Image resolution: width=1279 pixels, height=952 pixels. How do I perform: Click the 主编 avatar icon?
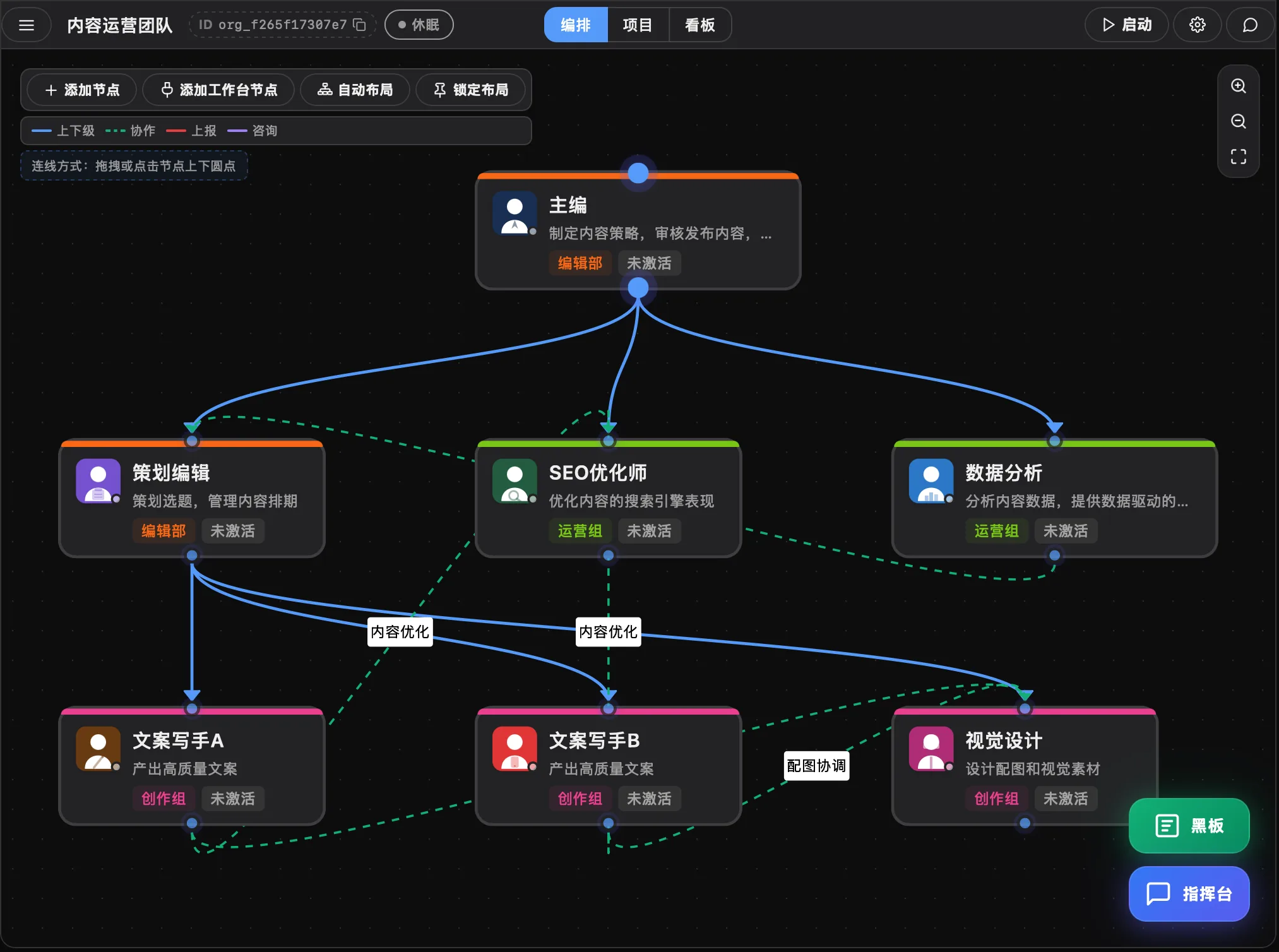515,213
